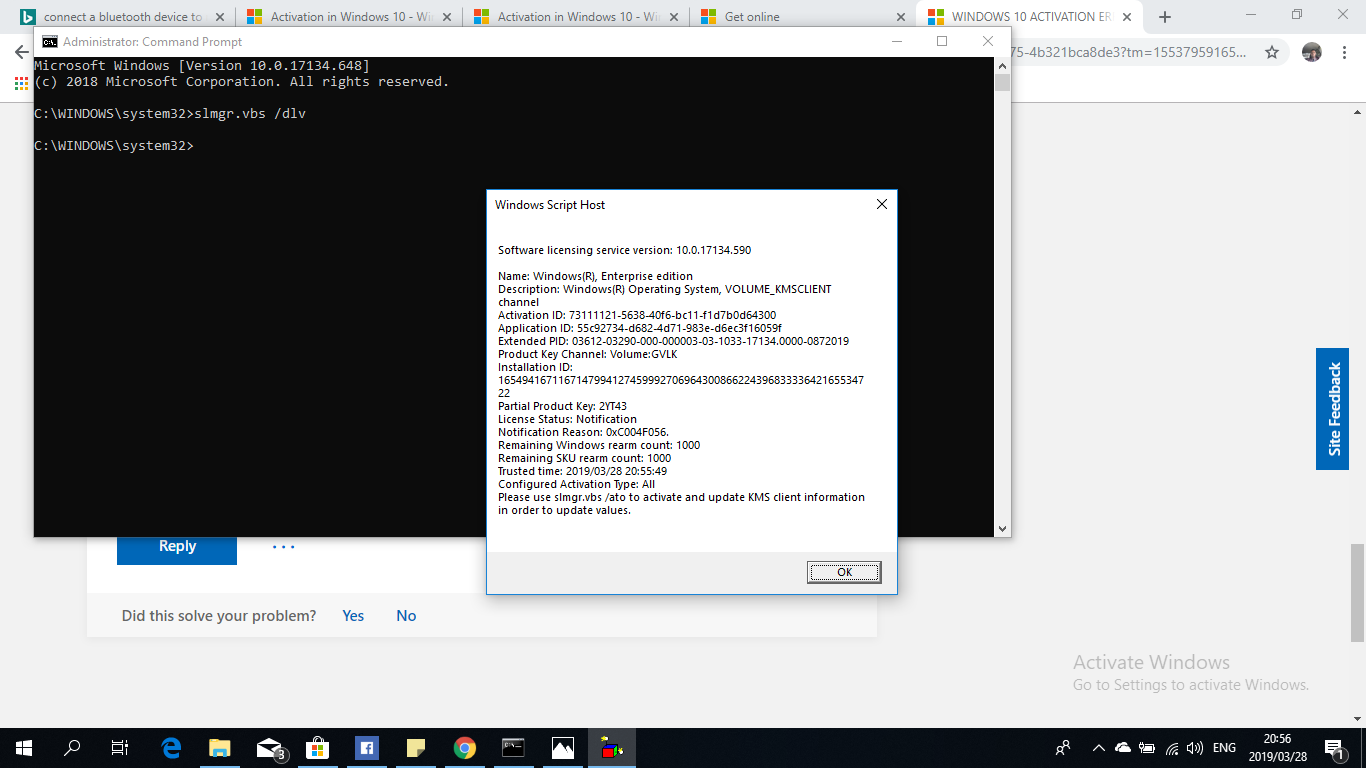Answer No to 'Did this solve your problem?'
The image size is (1366, 768).
point(406,616)
